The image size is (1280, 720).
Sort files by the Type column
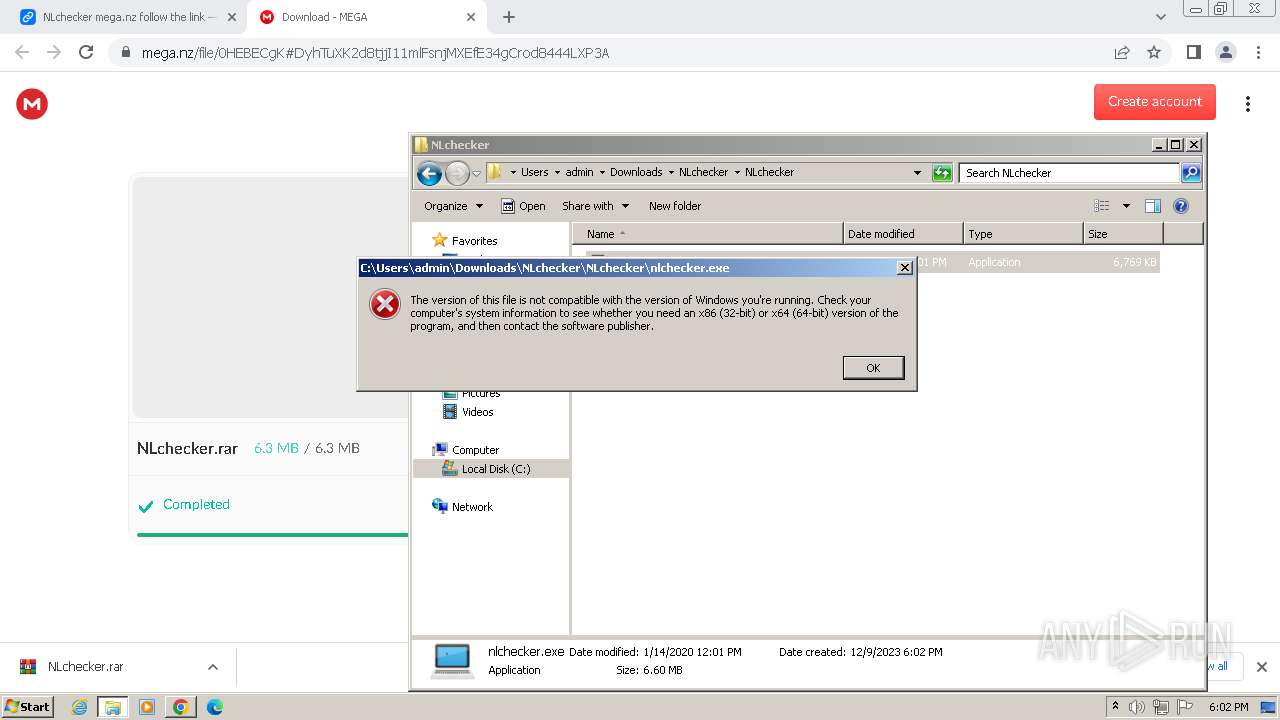1023,234
